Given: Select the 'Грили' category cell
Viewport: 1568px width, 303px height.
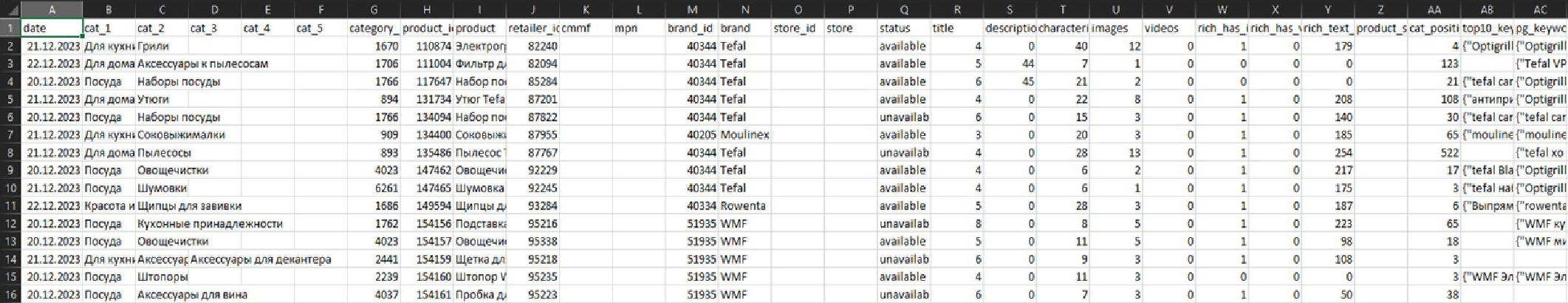Looking at the screenshot, I should tap(162, 46).
